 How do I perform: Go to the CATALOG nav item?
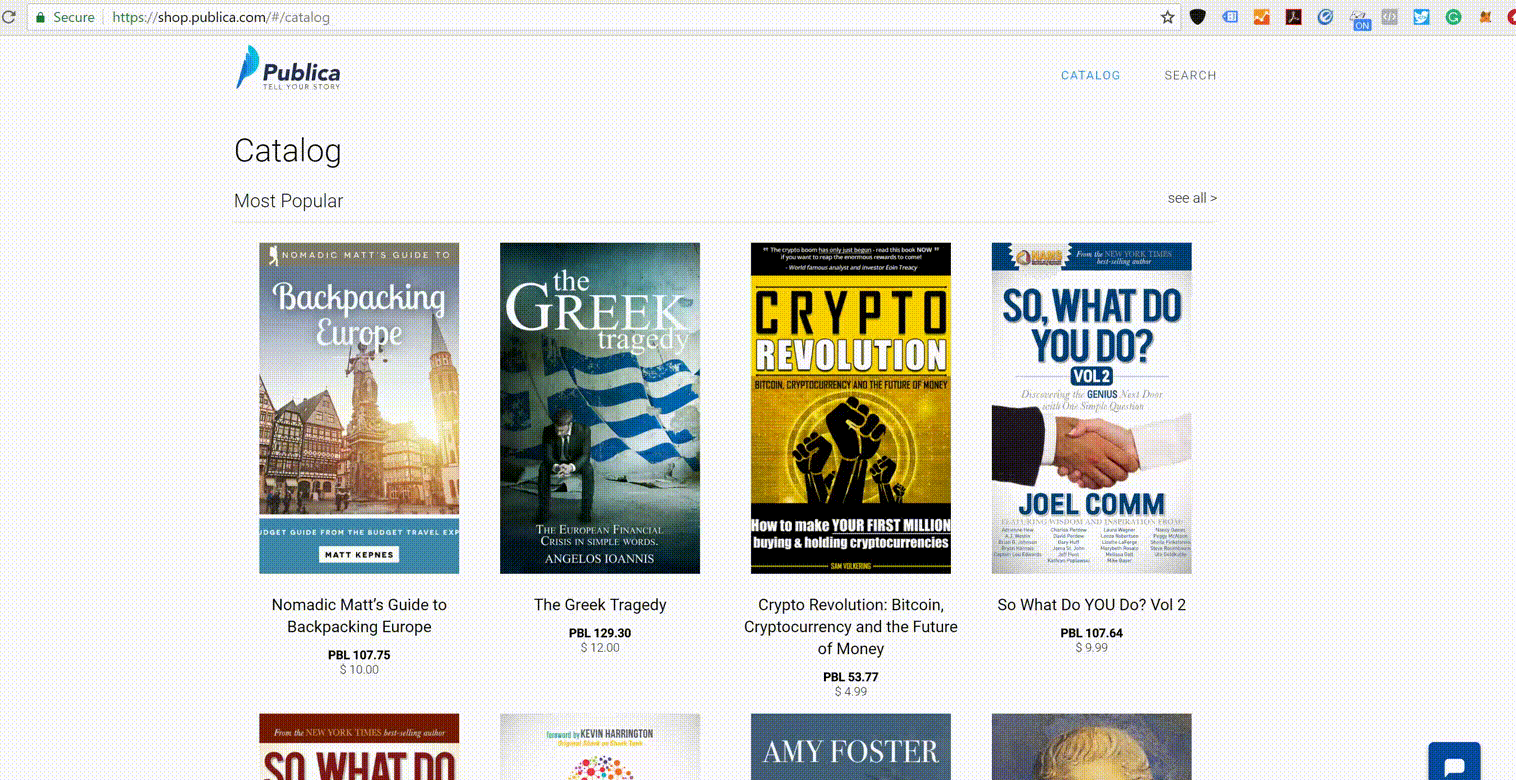(1090, 75)
